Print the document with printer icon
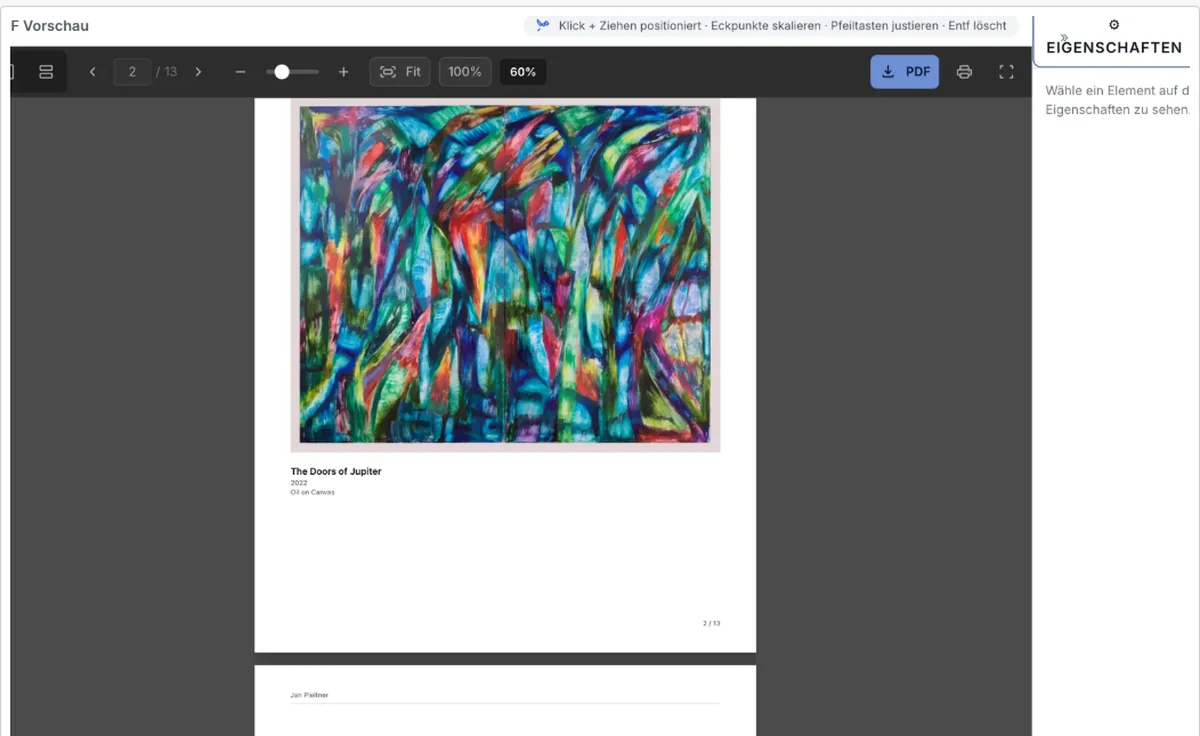Screen dimensions: 1200x736 964,72
